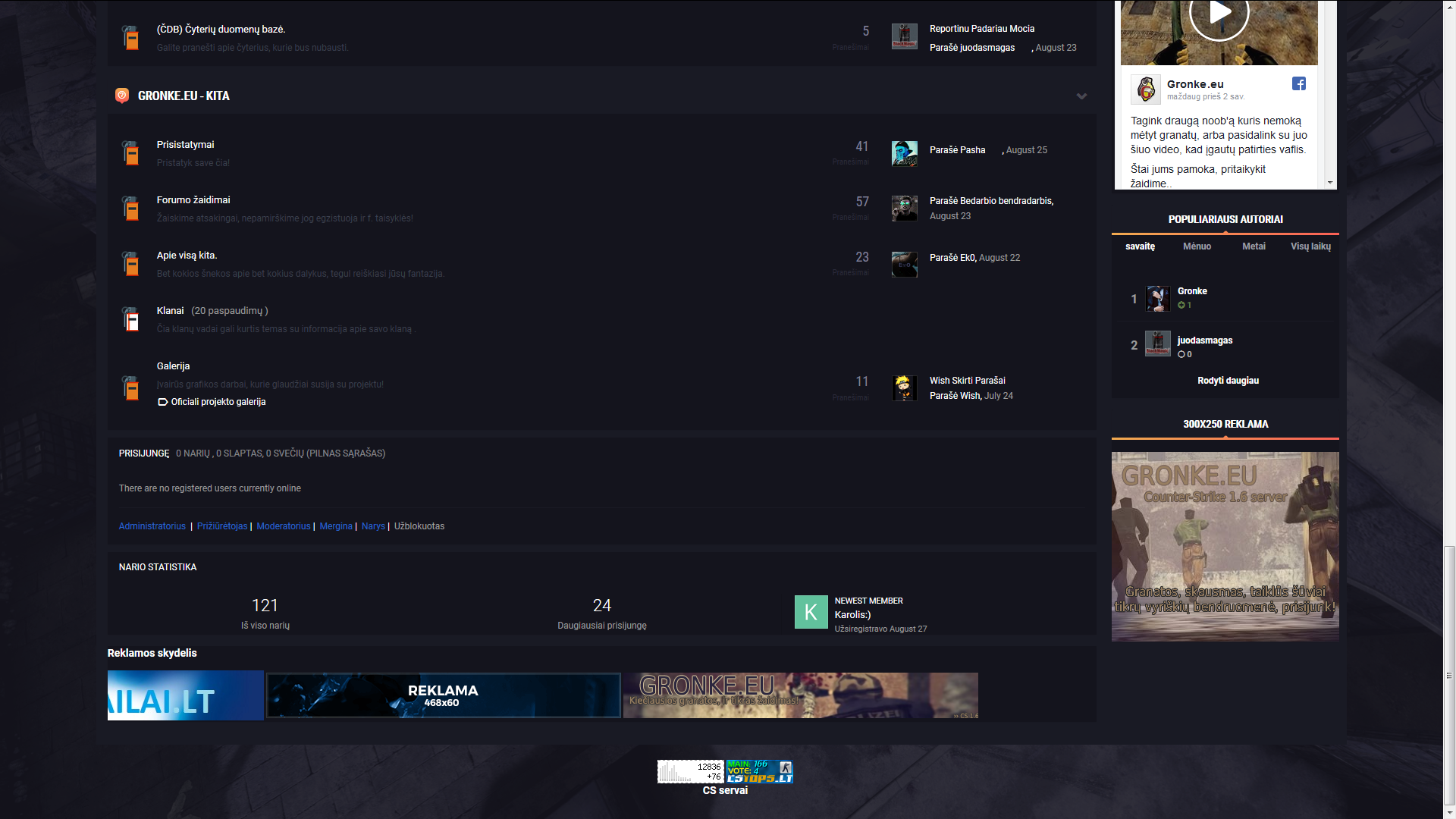Image resolution: width=1456 pixels, height=819 pixels.
Task: Click the Gronke.eu page logo in Facebook widget
Action: 1146,89
